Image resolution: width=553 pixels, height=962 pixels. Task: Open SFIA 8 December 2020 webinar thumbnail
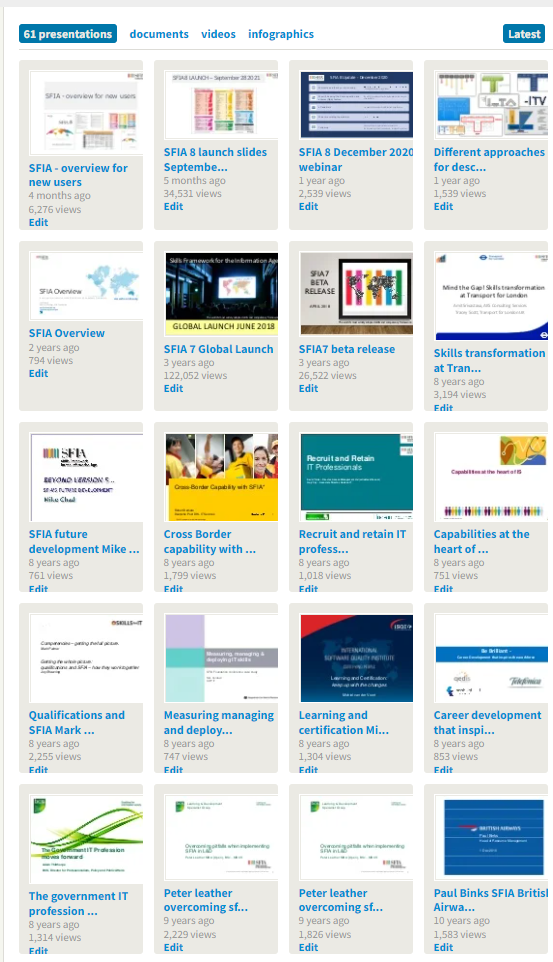click(x=356, y=104)
